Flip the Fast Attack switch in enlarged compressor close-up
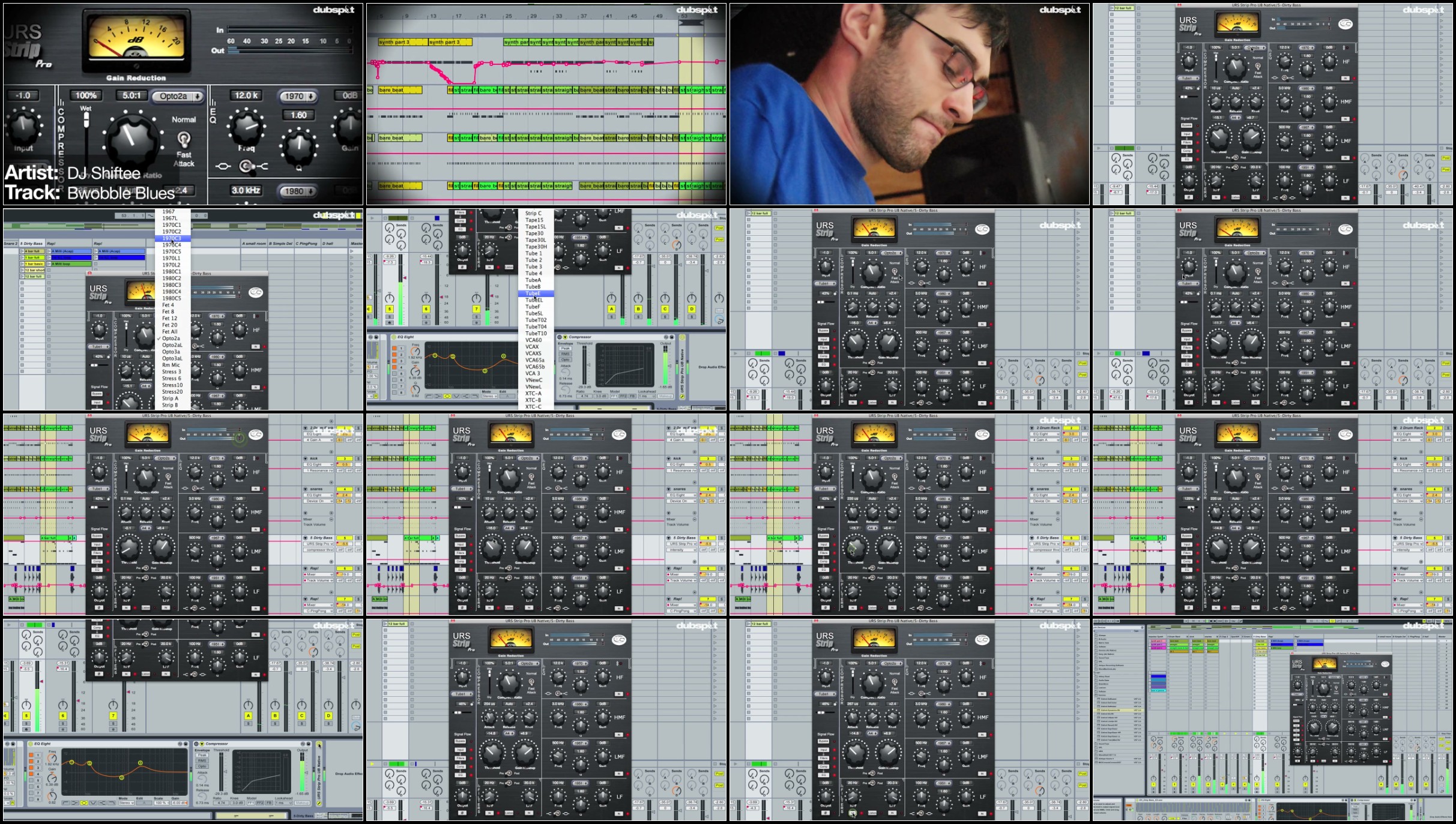Viewport: 1456px width, 824px height. click(x=184, y=139)
